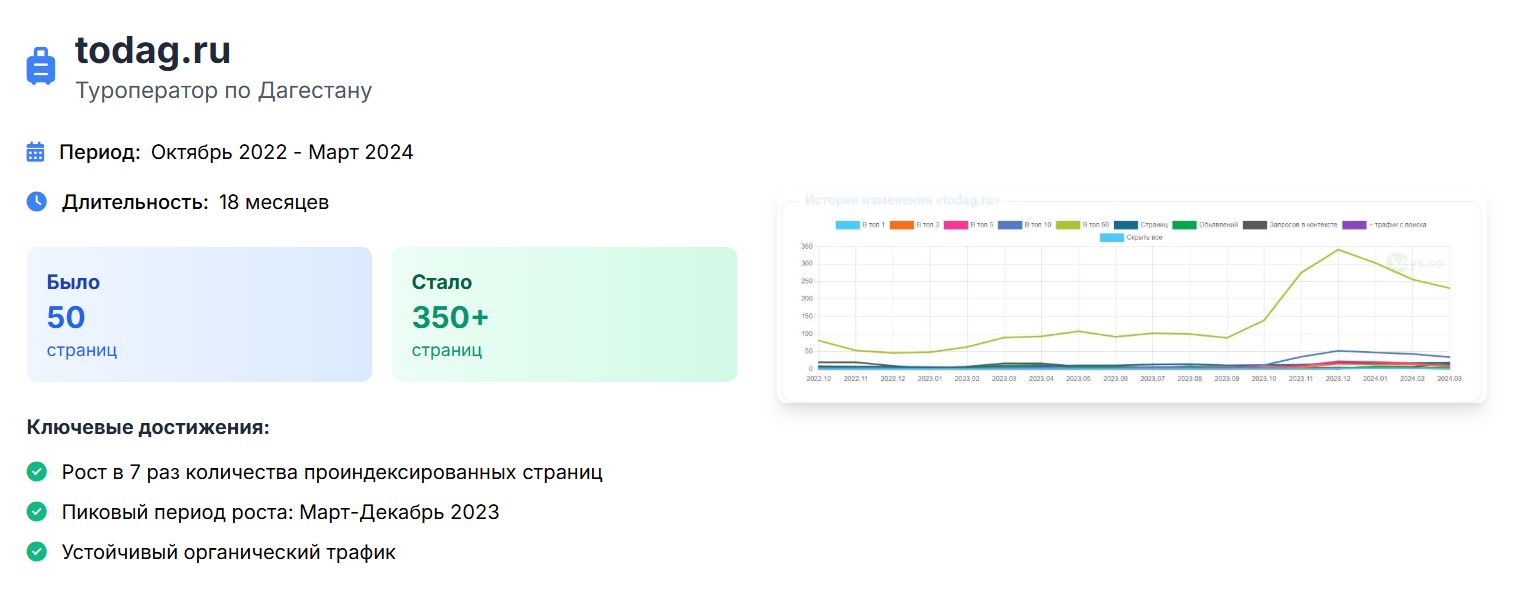
Task: Click the clock icon next to Длительность
Action: 37,201
